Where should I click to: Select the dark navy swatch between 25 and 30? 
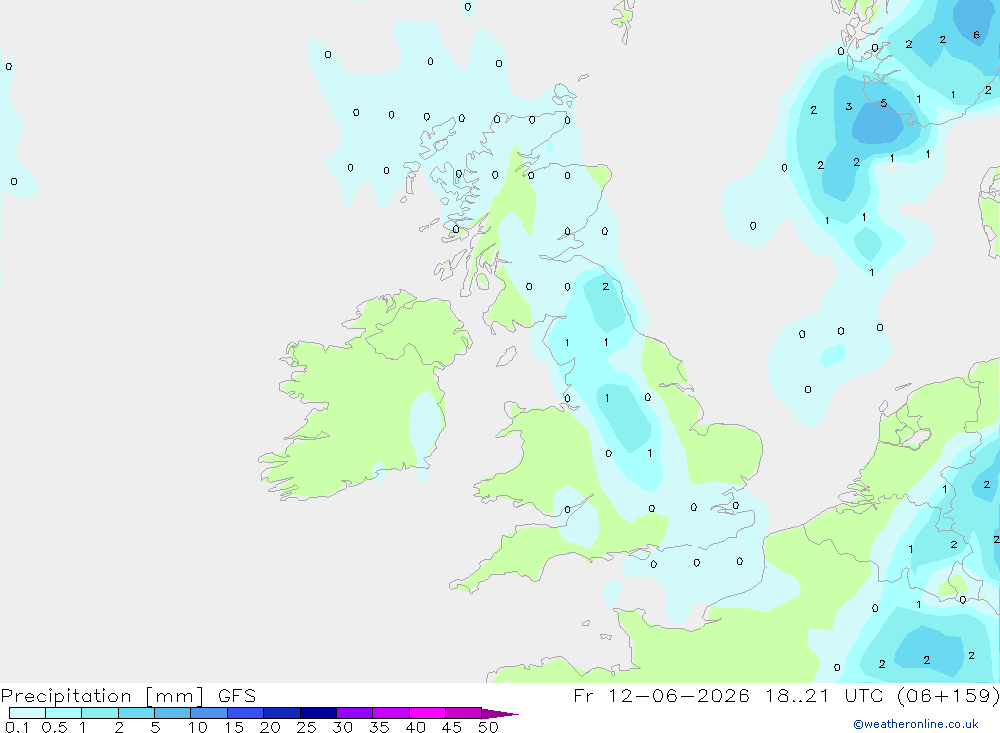(x=318, y=713)
